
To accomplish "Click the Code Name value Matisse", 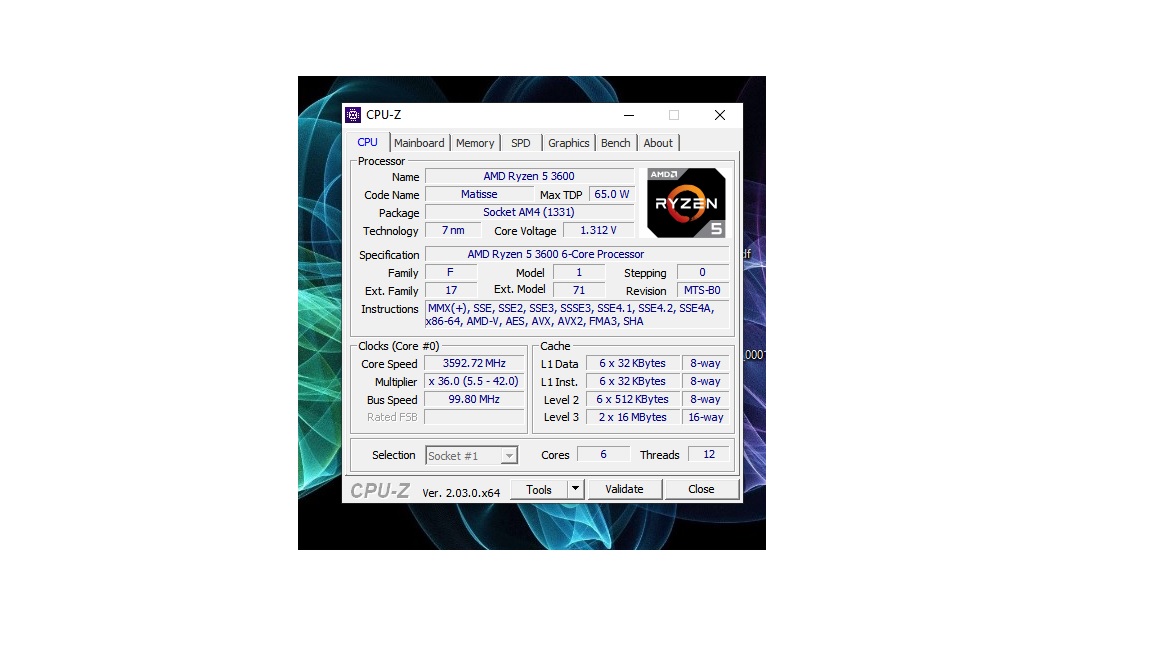I will pyautogui.click(x=479, y=195).
